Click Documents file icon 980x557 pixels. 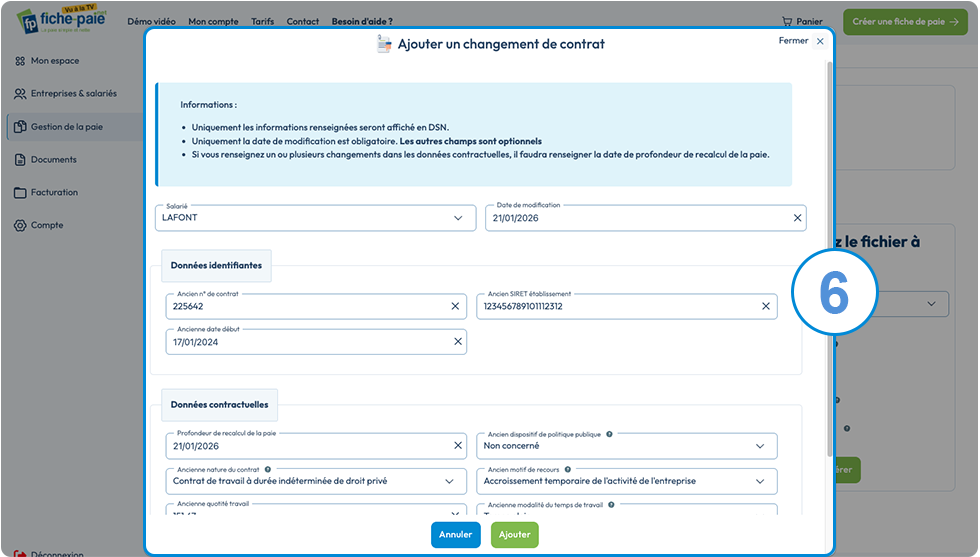pyautogui.click(x=20, y=159)
